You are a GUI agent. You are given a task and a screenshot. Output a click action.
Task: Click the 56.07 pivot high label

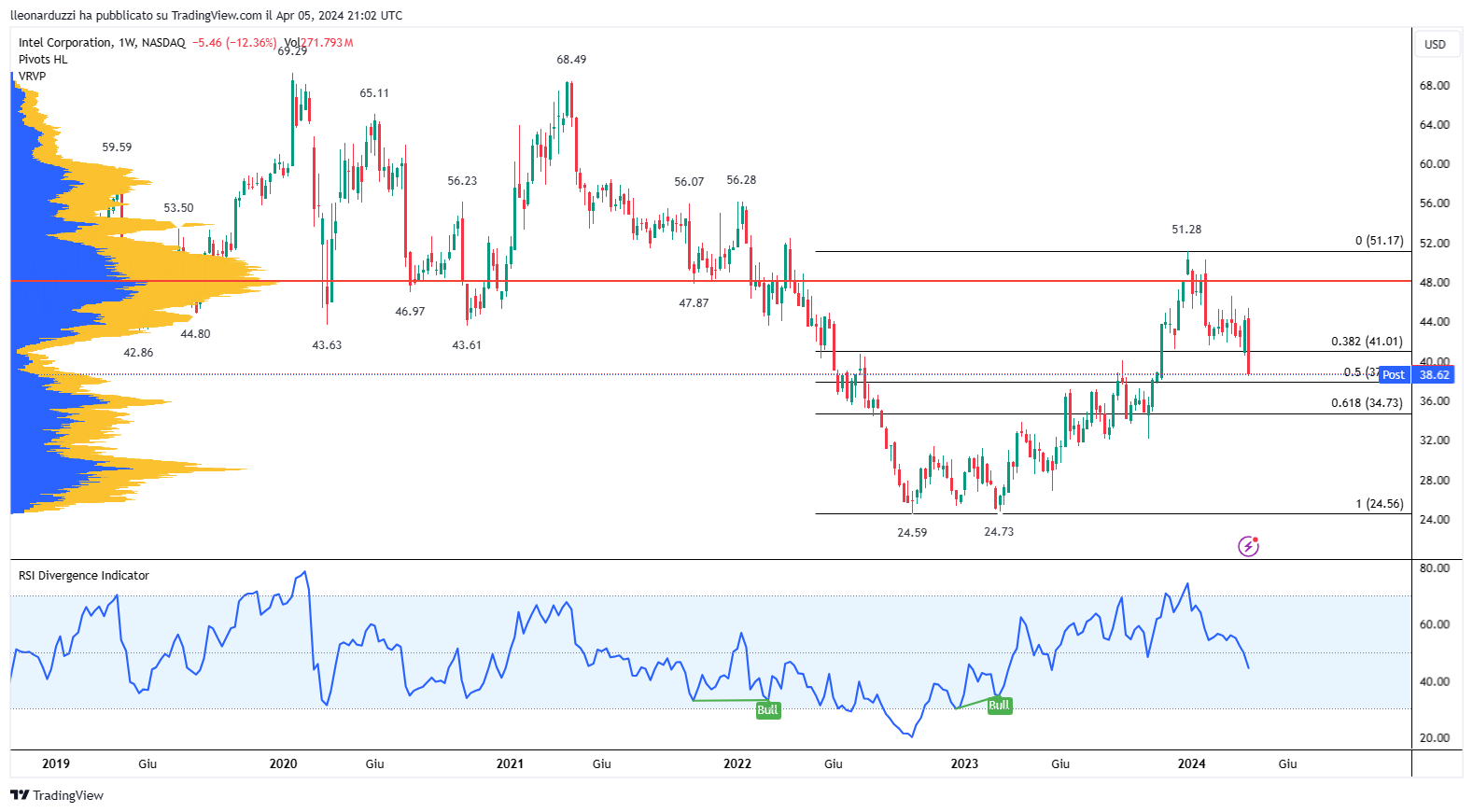tap(689, 181)
